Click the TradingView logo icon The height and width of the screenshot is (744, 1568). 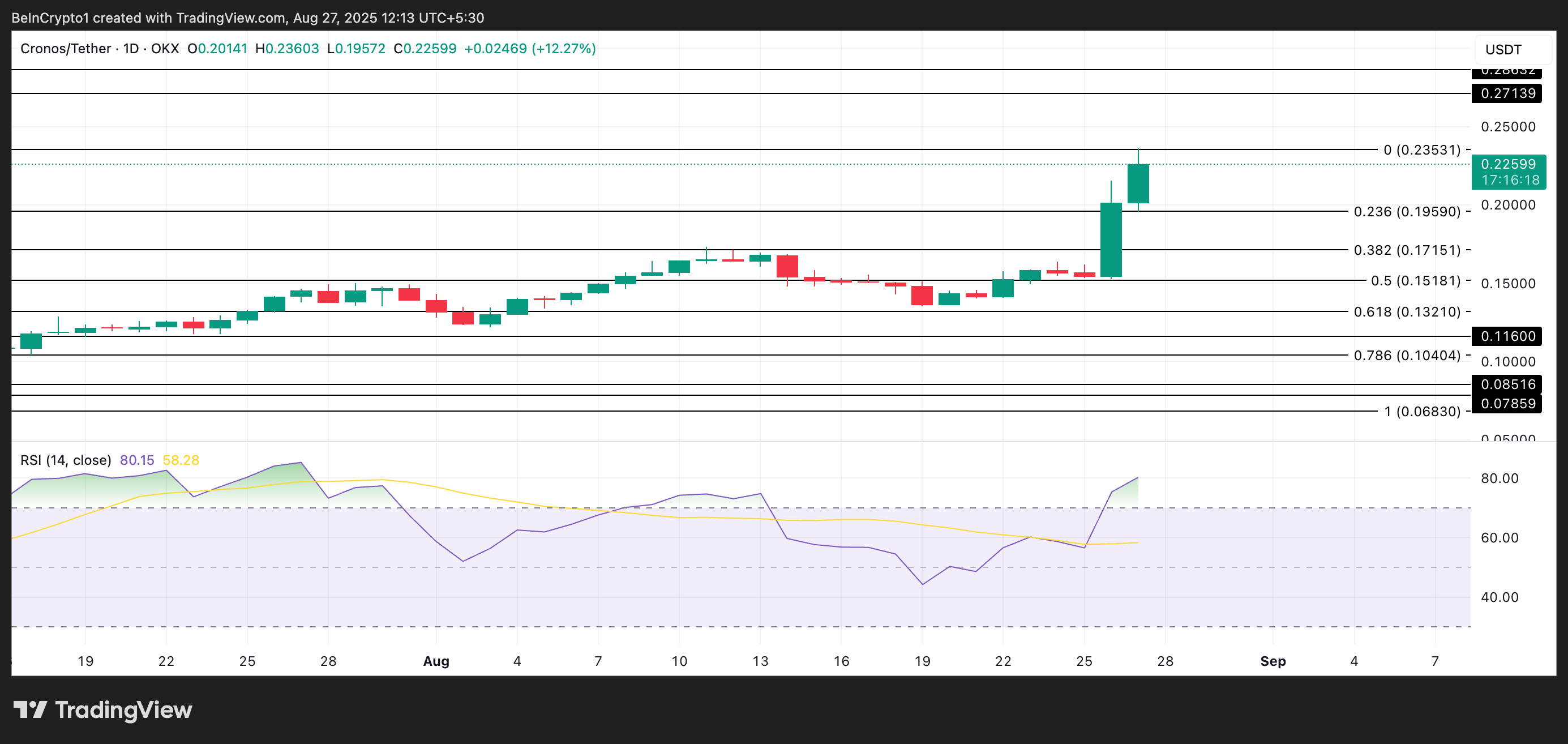[x=31, y=710]
